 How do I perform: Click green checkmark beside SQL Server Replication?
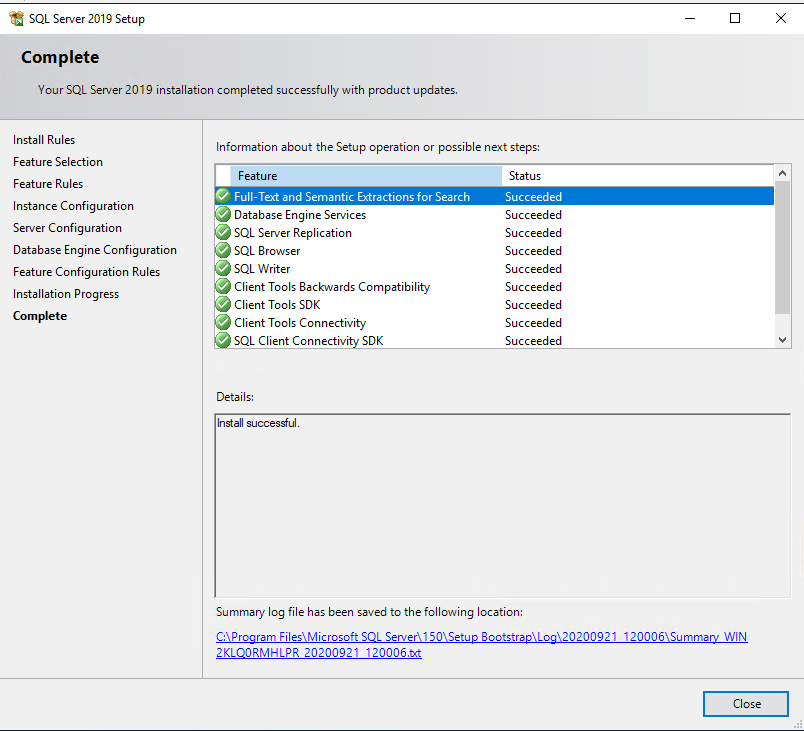pos(223,233)
